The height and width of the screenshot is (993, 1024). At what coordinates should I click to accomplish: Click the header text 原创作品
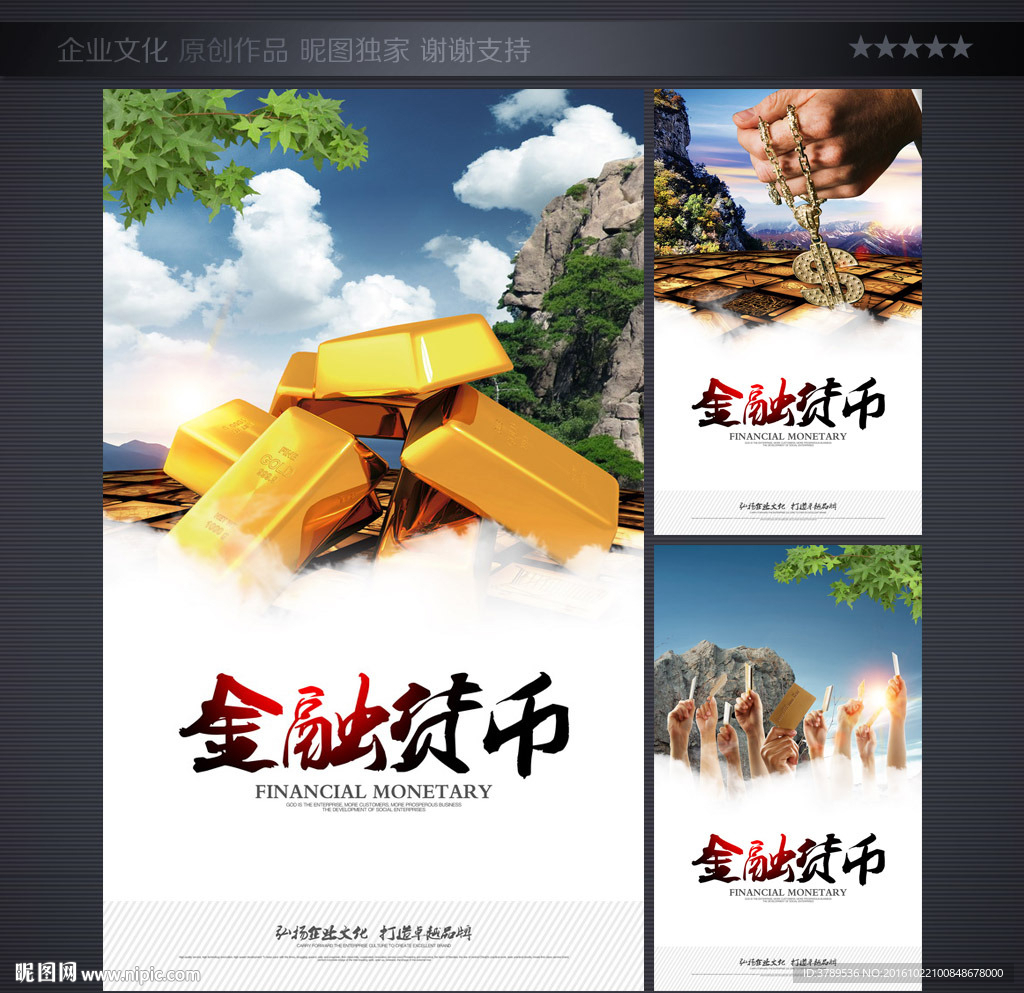233,50
